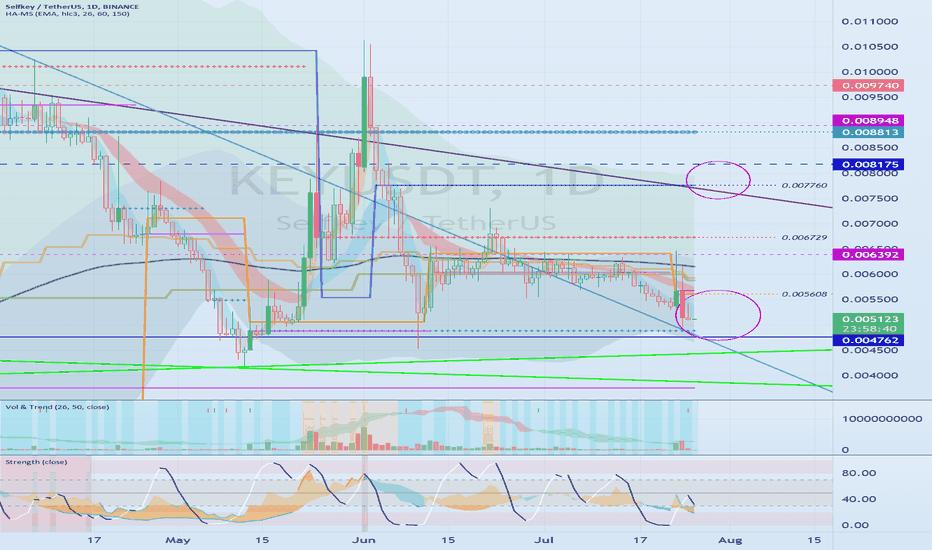Click 0.004500 on the price axis
Screen dimensions: 932x550
click(x=870, y=350)
